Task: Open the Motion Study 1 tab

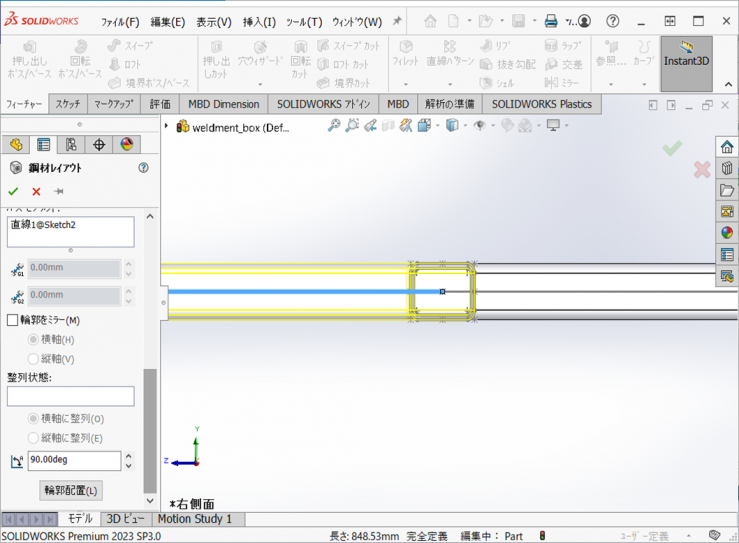Action: pyautogui.click(x=194, y=519)
